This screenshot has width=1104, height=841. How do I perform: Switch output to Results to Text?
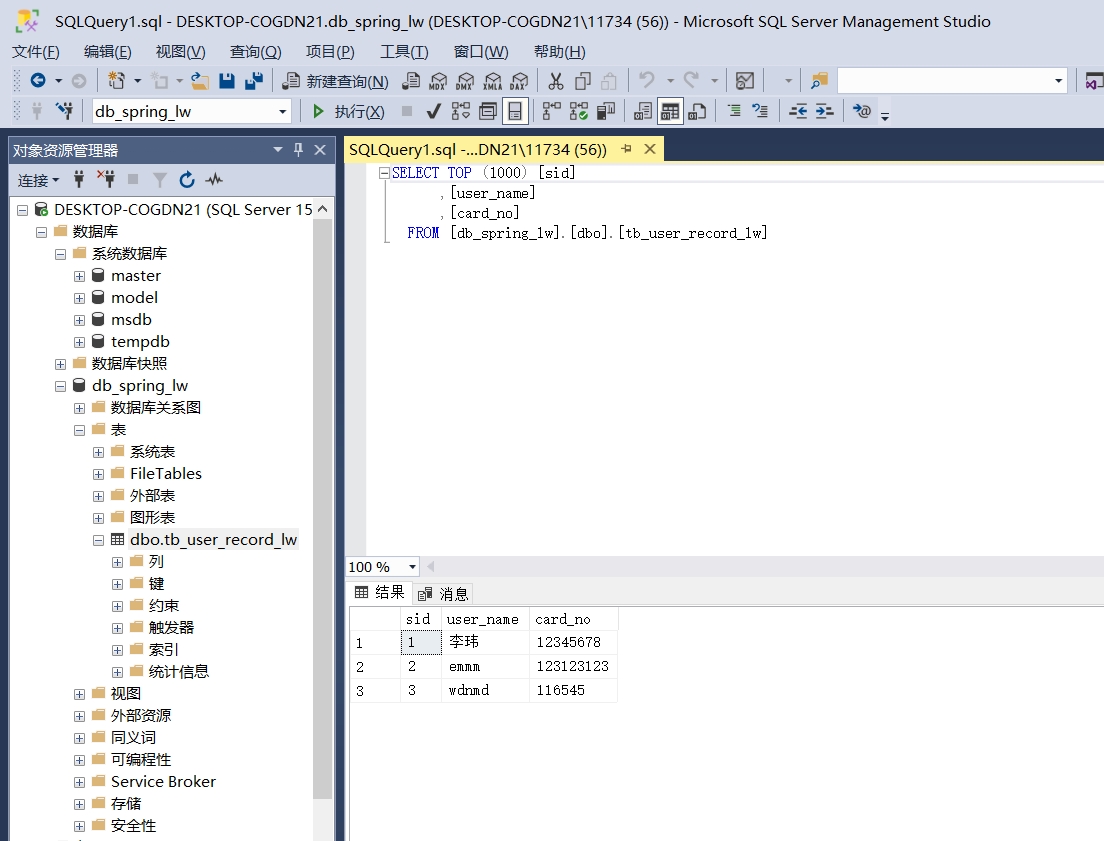pyautogui.click(x=643, y=111)
